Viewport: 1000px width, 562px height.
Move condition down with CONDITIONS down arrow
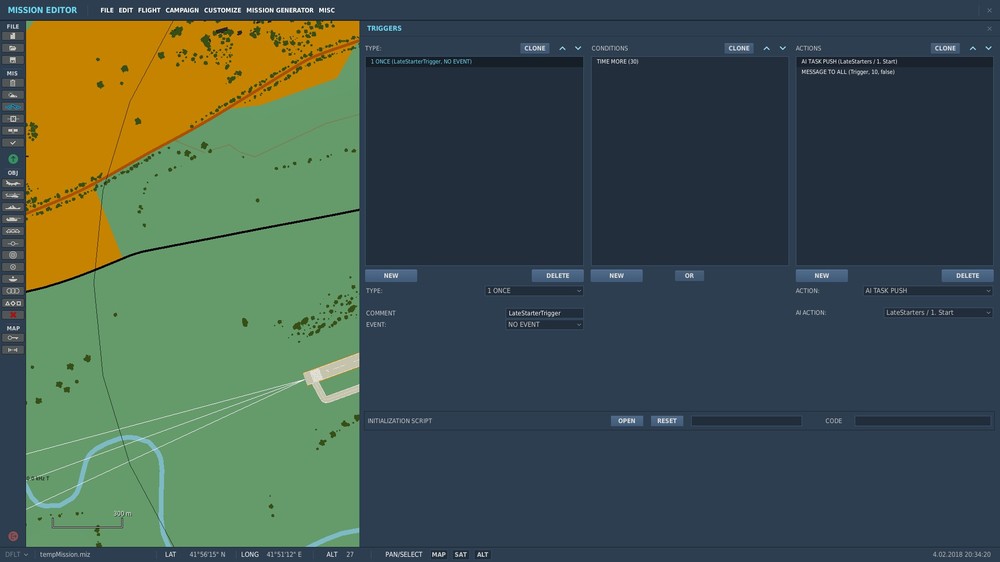coord(783,48)
